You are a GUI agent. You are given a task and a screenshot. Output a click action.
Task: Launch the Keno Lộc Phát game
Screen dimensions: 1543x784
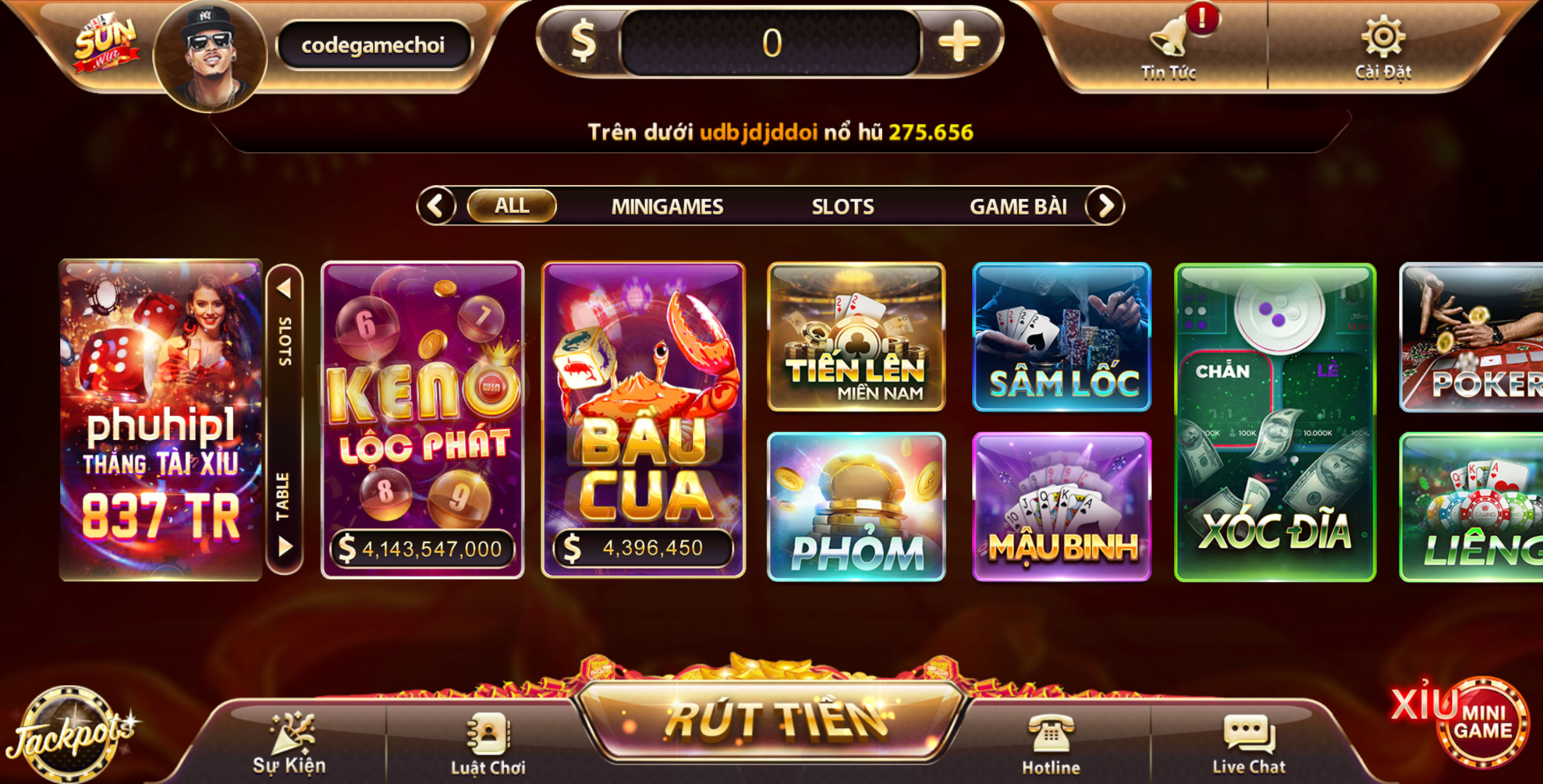[423, 420]
